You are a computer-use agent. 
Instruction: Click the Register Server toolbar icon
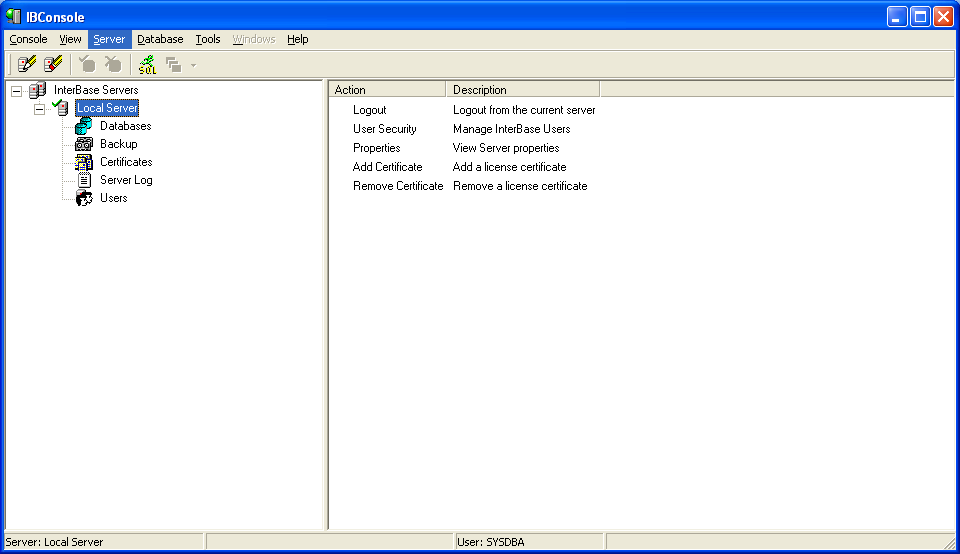coord(27,64)
